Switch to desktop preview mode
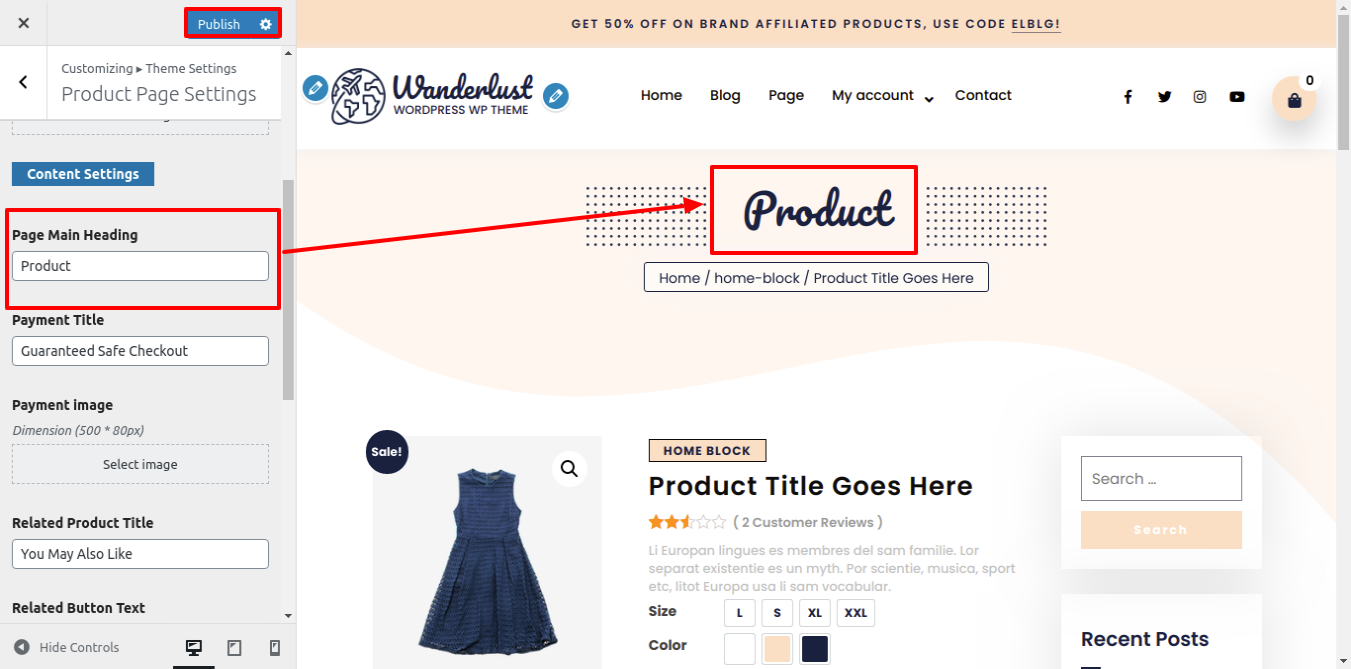This screenshot has width=1351, height=669. [194, 648]
